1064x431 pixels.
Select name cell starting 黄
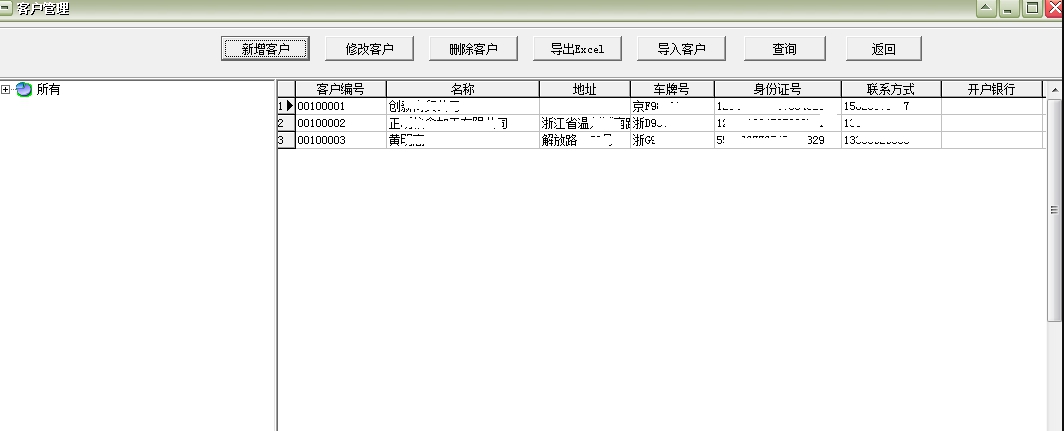(x=463, y=140)
